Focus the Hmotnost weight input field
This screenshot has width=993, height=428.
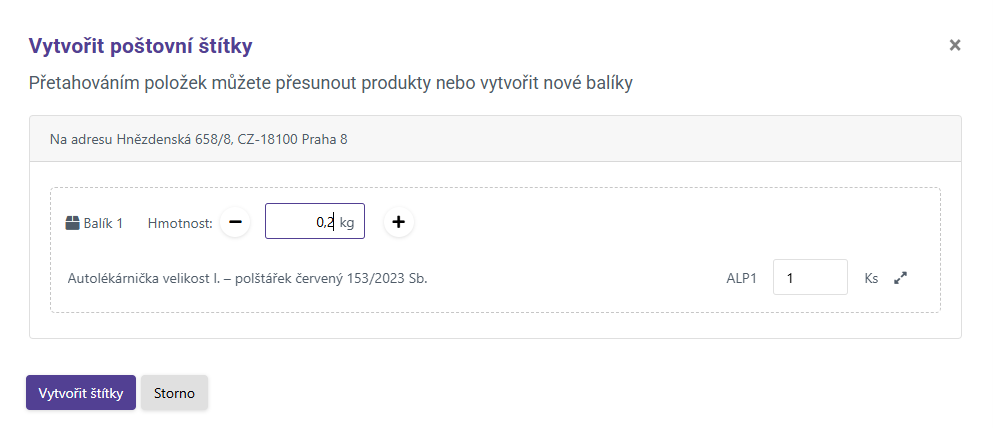point(302,222)
